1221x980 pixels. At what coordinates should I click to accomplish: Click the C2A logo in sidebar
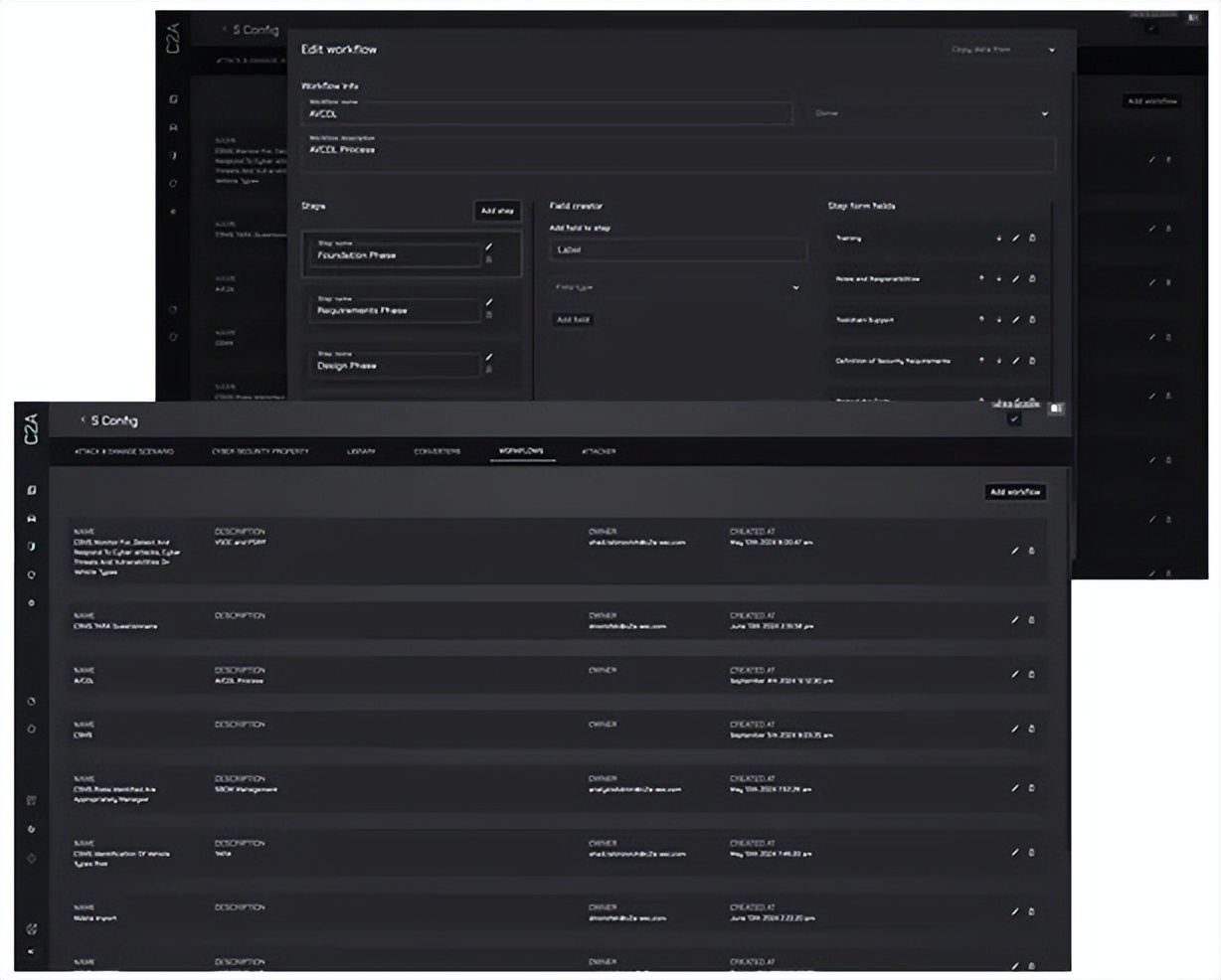click(32, 428)
